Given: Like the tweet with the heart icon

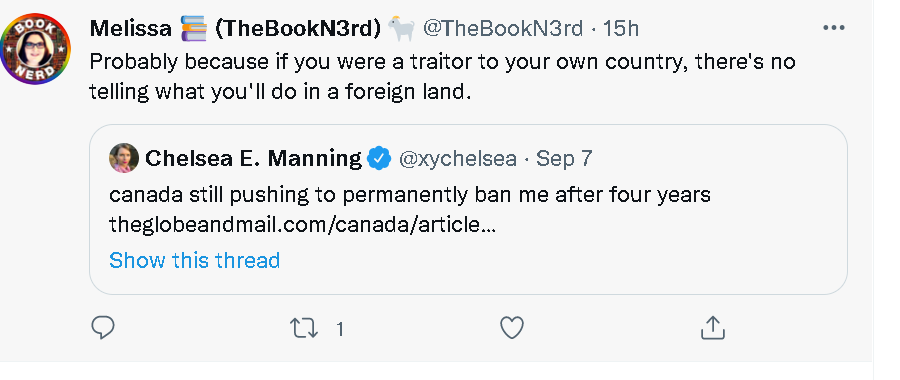Looking at the screenshot, I should (511, 328).
